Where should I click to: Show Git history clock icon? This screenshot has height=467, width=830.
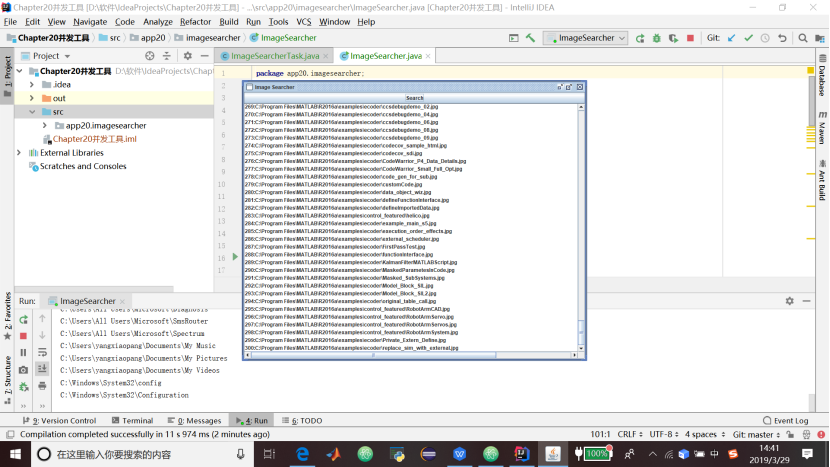click(x=765, y=38)
